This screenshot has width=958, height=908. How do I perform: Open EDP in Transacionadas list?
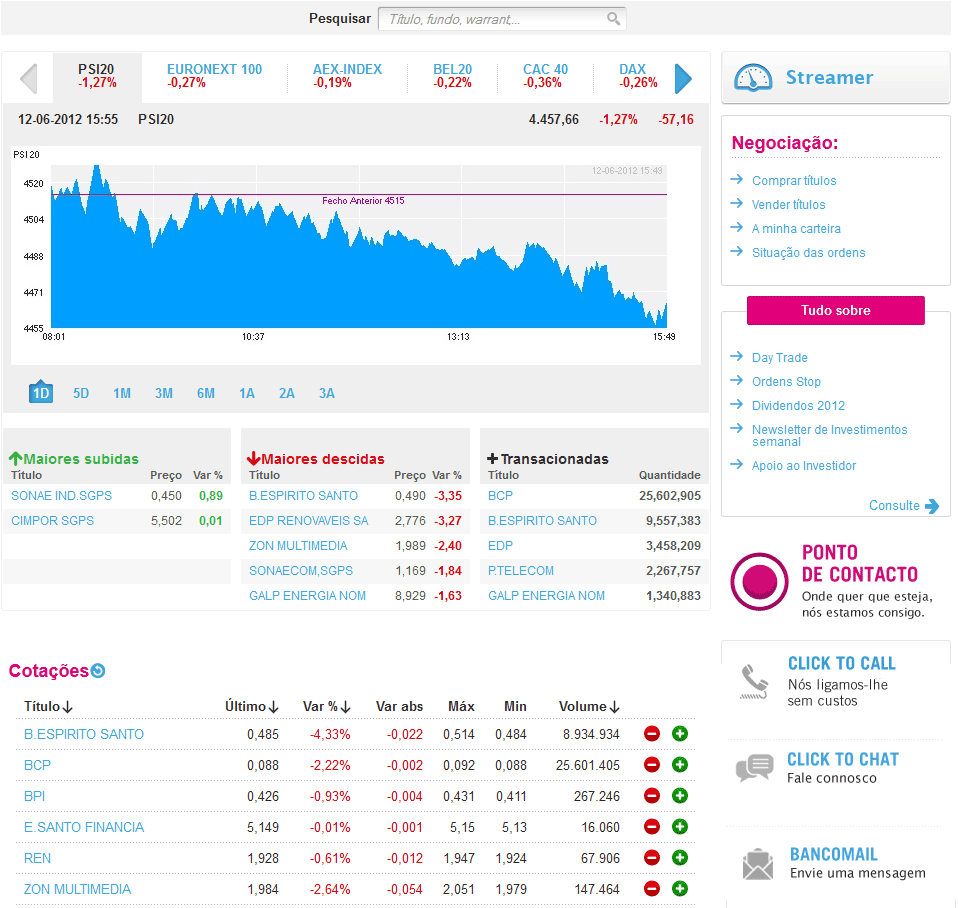tap(500, 546)
